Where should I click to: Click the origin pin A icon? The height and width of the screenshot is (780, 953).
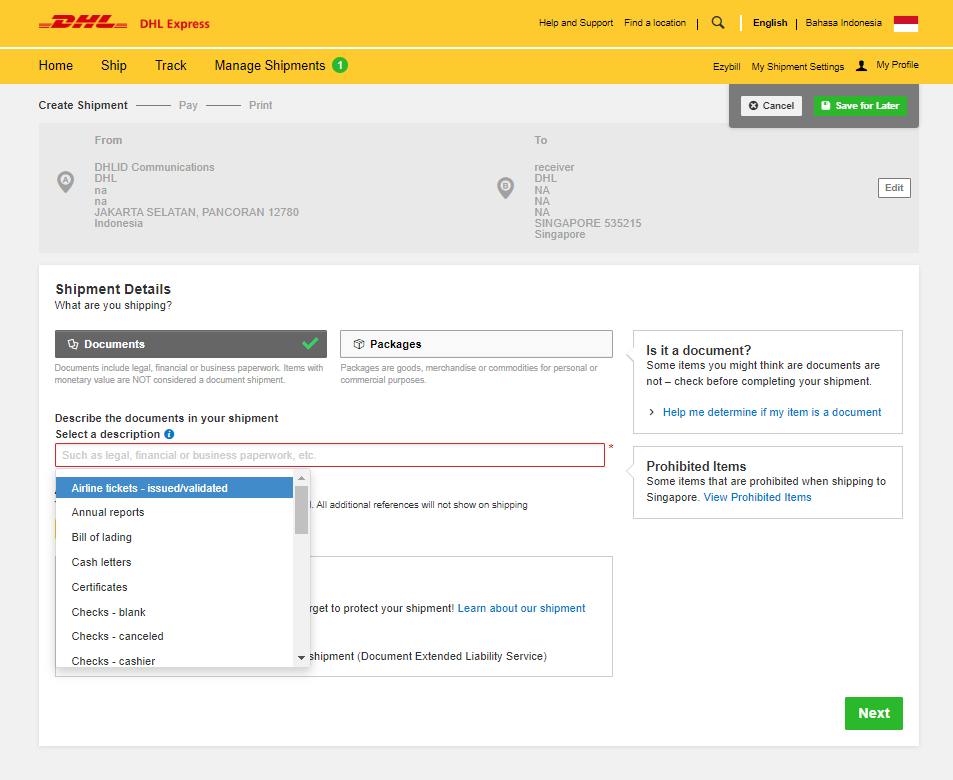(x=66, y=182)
